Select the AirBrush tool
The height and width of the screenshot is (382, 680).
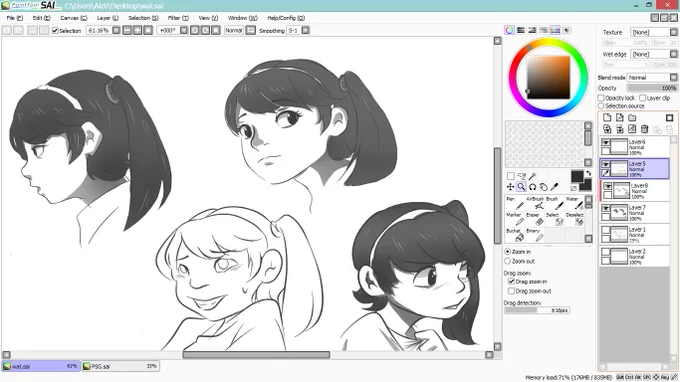[x=534, y=203]
